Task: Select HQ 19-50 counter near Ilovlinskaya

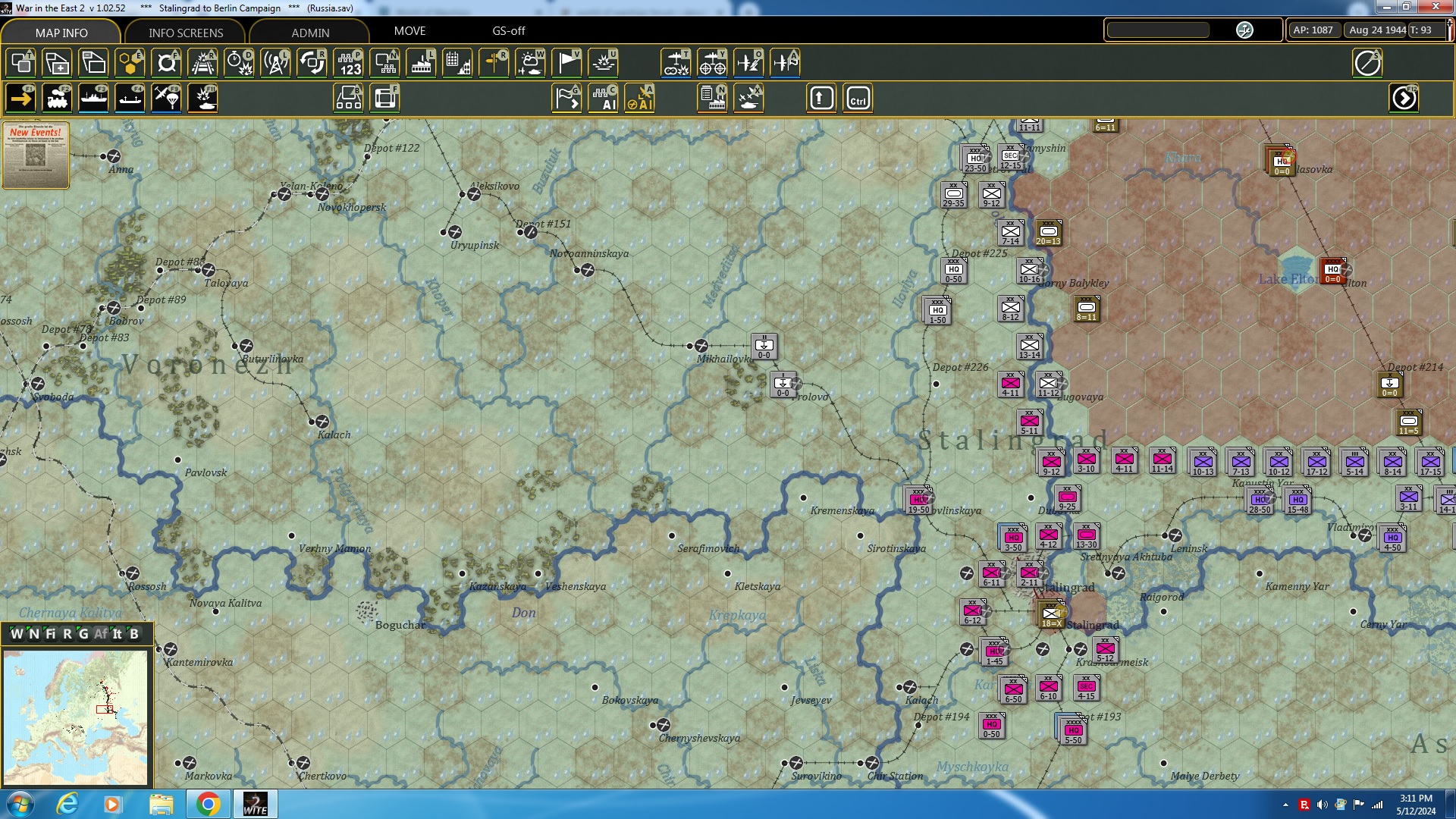Action: pos(918,500)
